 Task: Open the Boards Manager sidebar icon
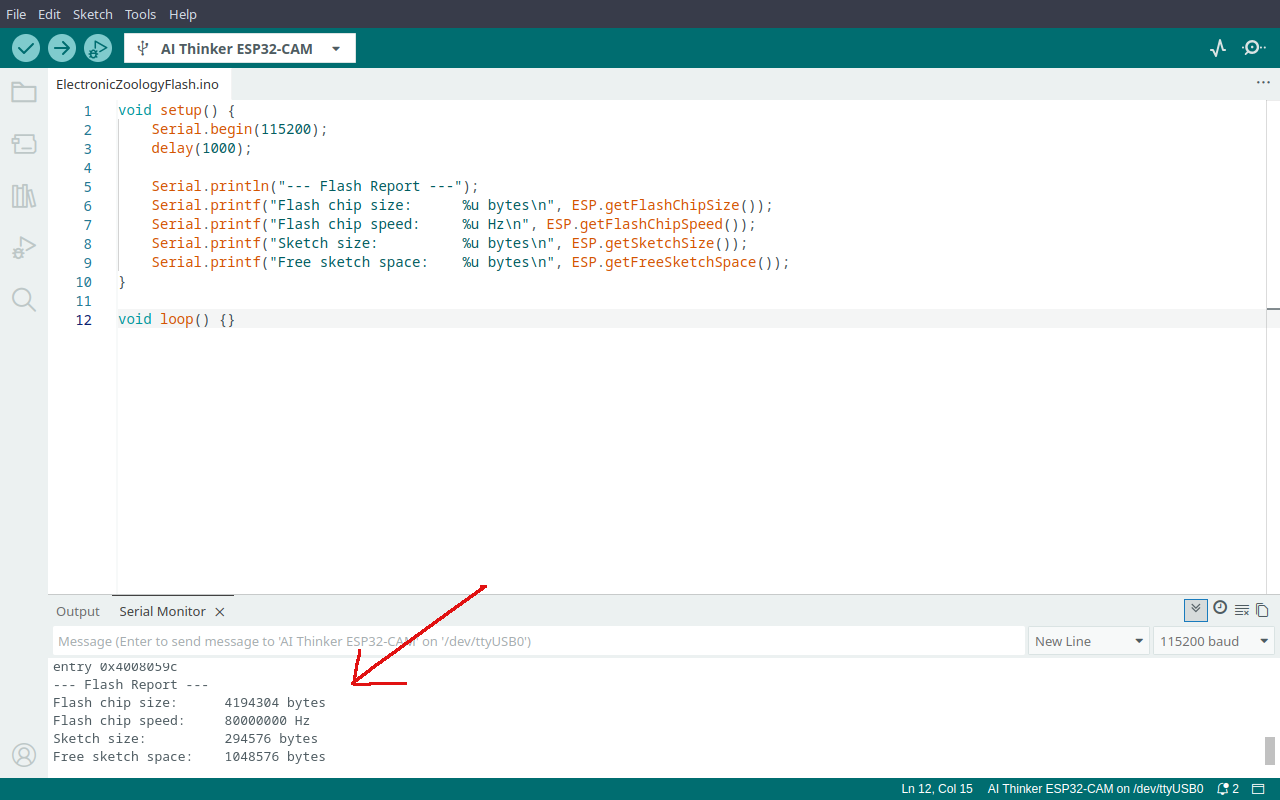[24, 144]
